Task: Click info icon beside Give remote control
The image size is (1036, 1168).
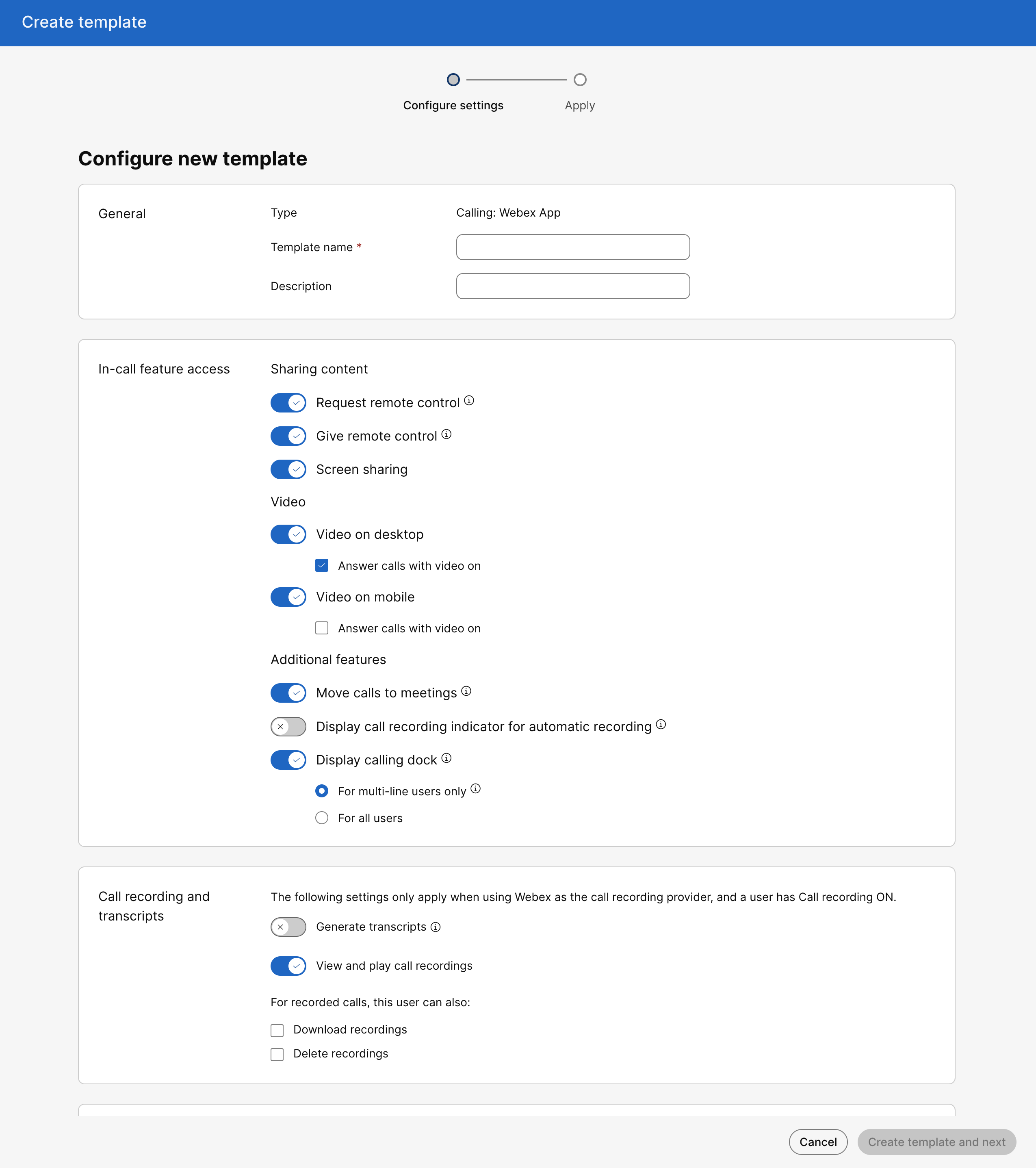Action: 446,434
